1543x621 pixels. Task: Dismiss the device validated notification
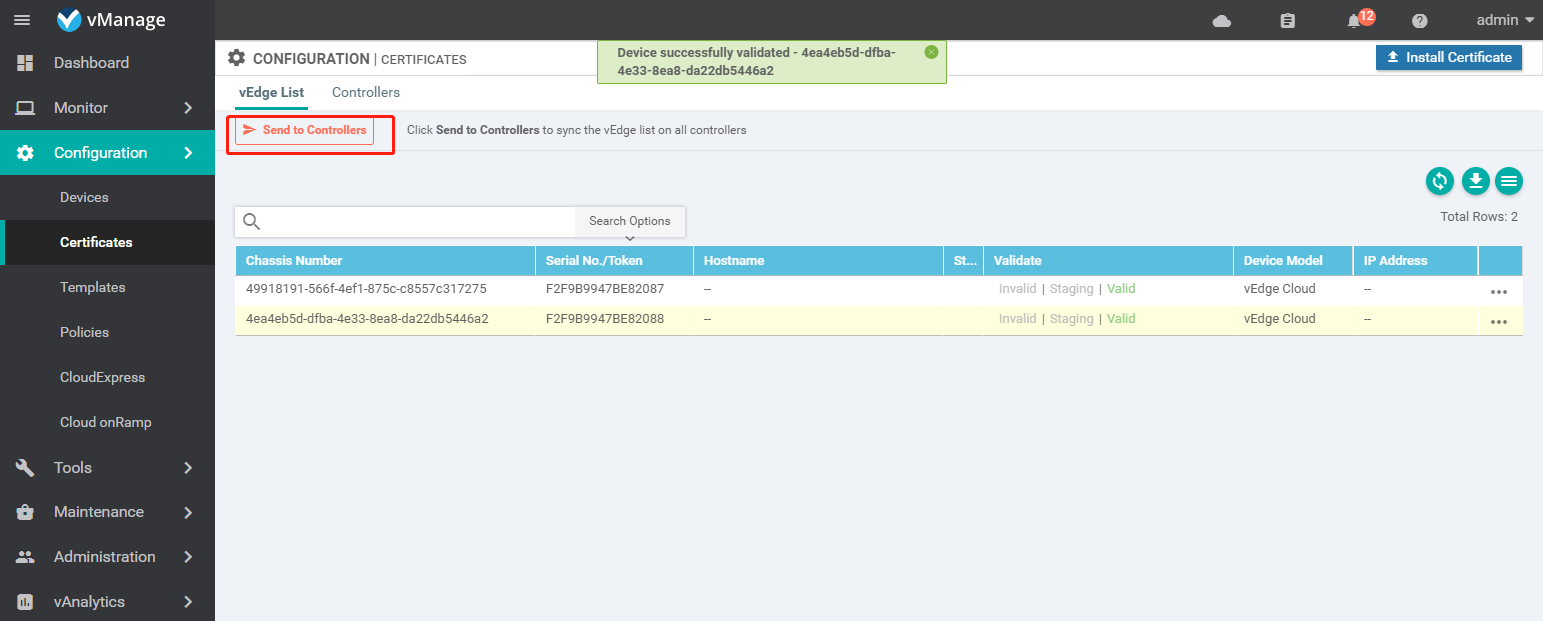point(931,52)
